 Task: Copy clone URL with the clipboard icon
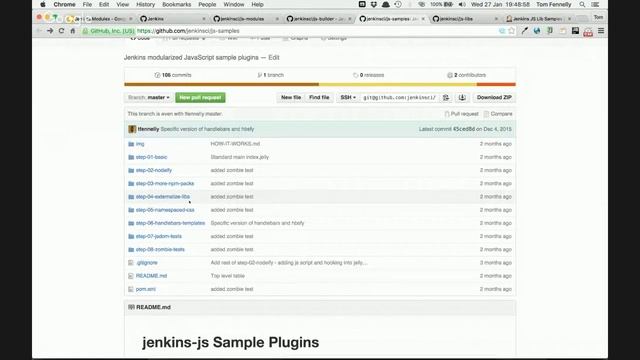(446, 98)
